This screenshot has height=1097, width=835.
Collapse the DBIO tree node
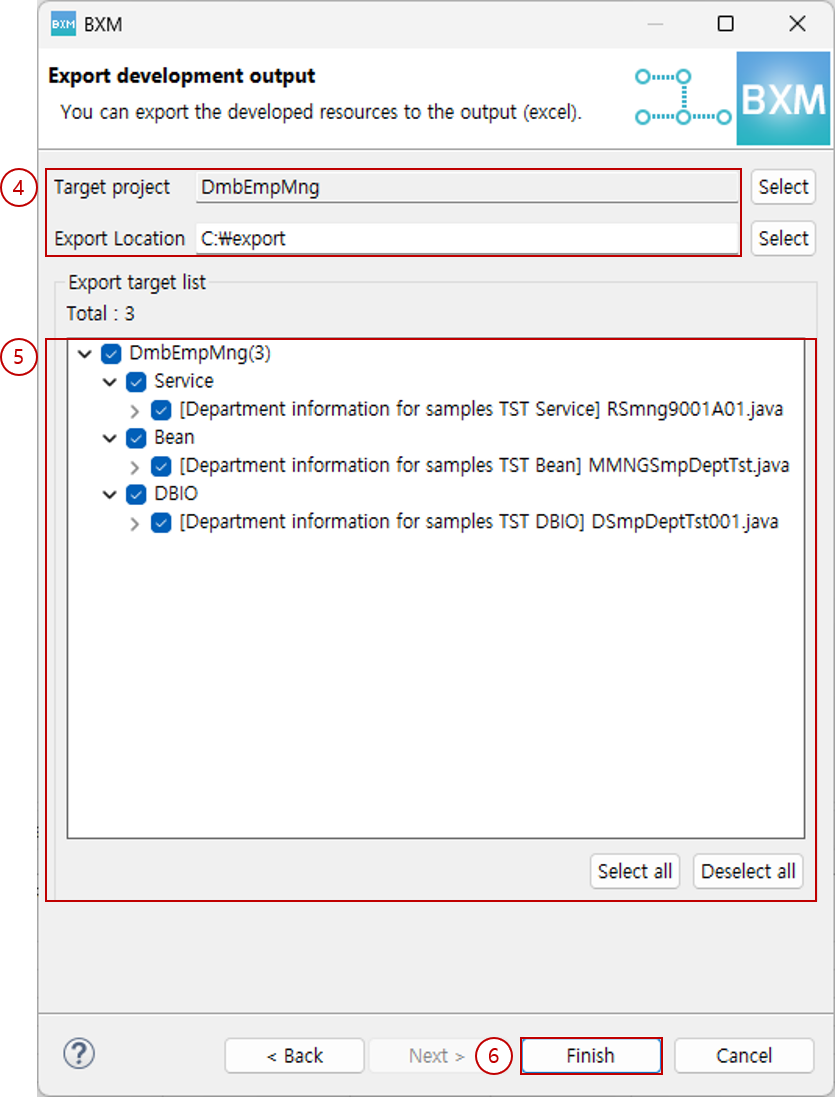click(x=110, y=493)
